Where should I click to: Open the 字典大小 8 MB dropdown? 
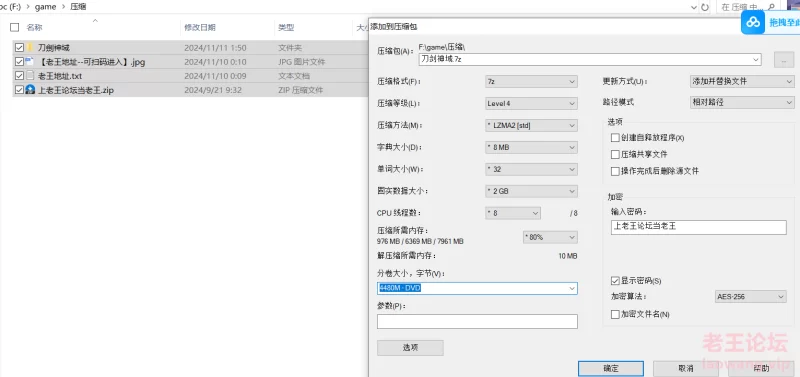click(532, 147)
